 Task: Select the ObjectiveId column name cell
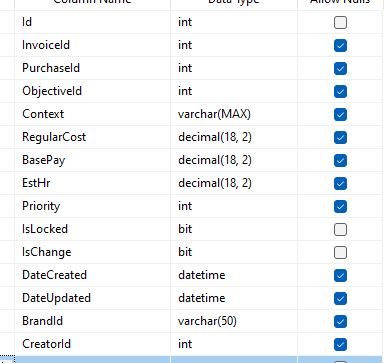pyautogui.click(x=92, y=91)
